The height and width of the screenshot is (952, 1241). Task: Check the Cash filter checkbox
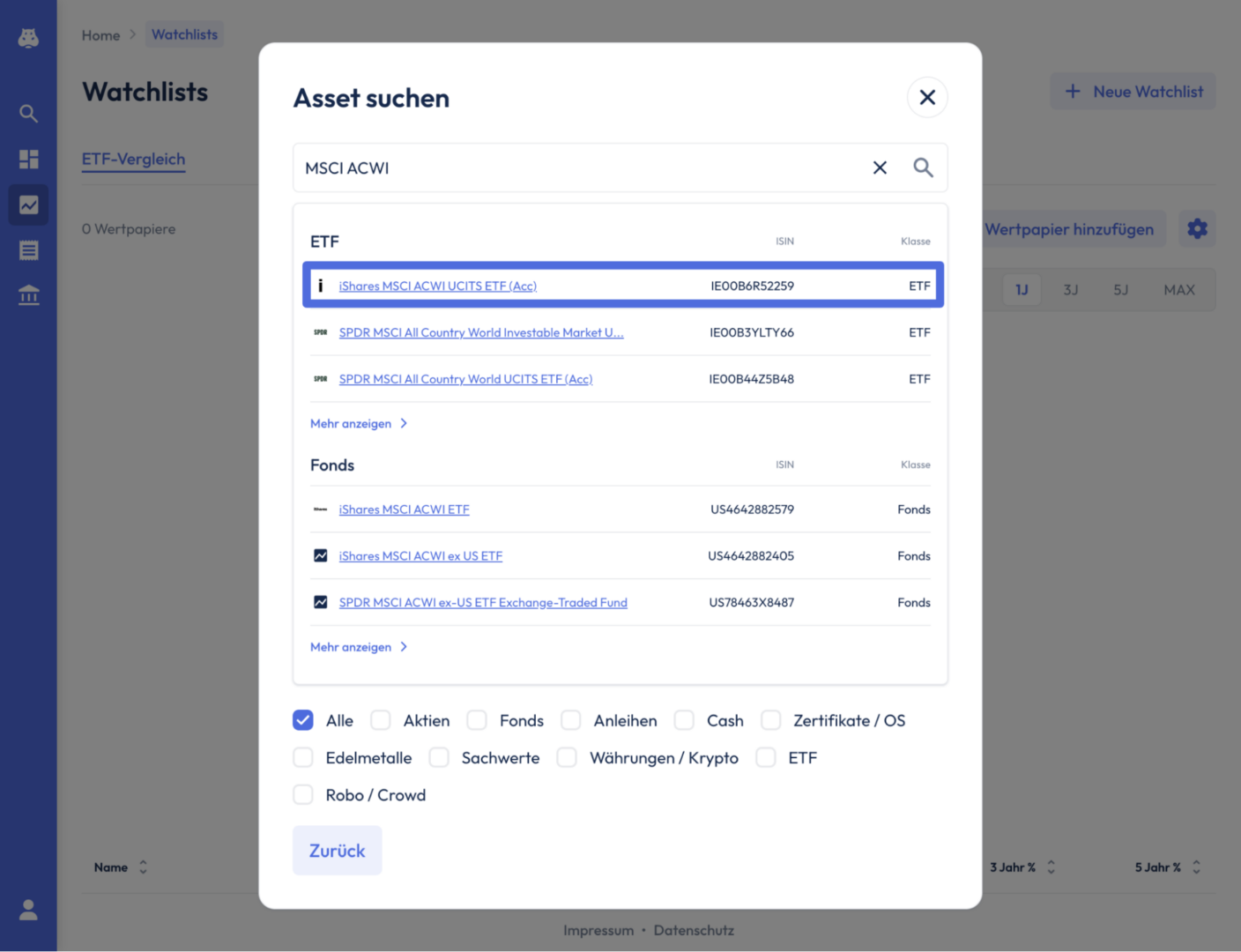click(684, 720)
